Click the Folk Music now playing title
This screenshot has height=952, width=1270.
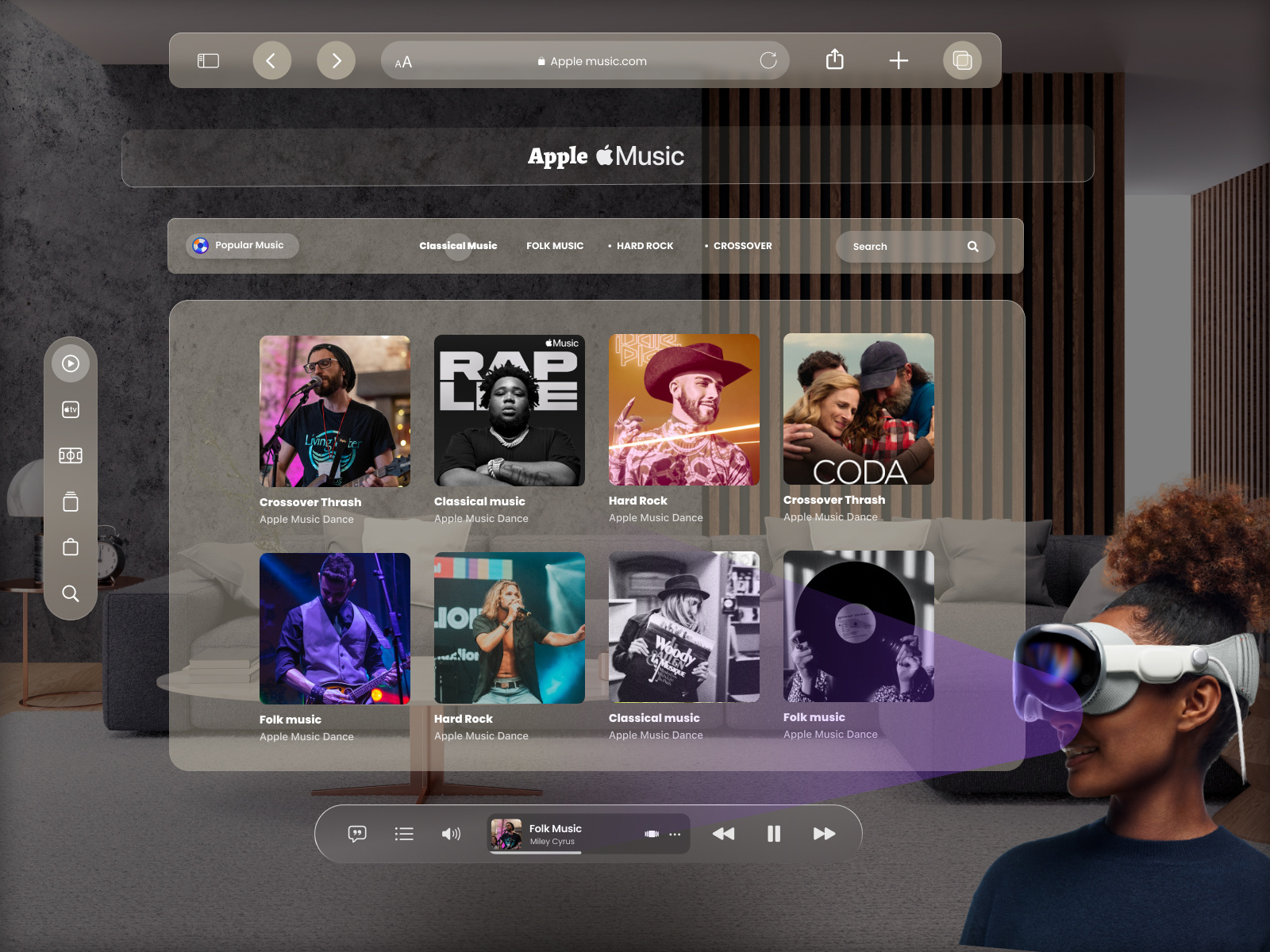point(556,828)
